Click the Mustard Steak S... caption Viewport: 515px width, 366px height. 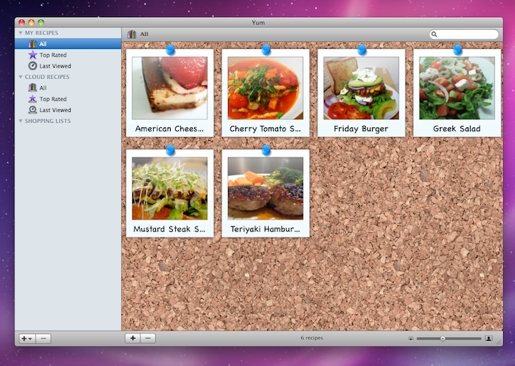click(x=169, y=229)
